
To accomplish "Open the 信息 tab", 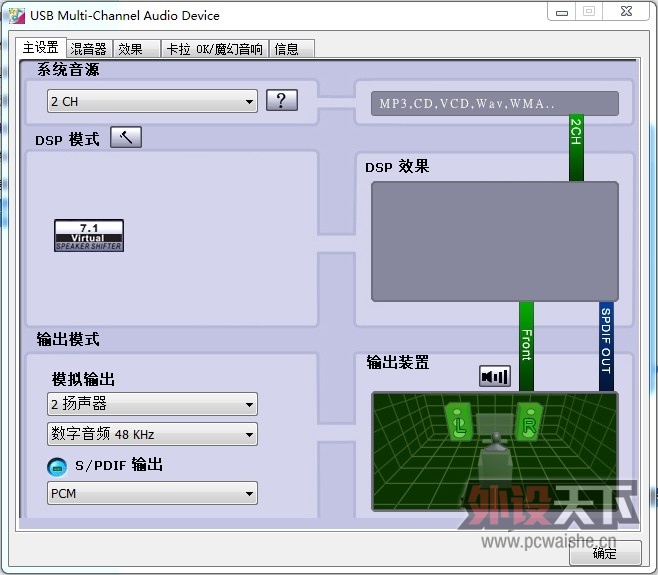I will pyautogui.click(x=292, y=49).
